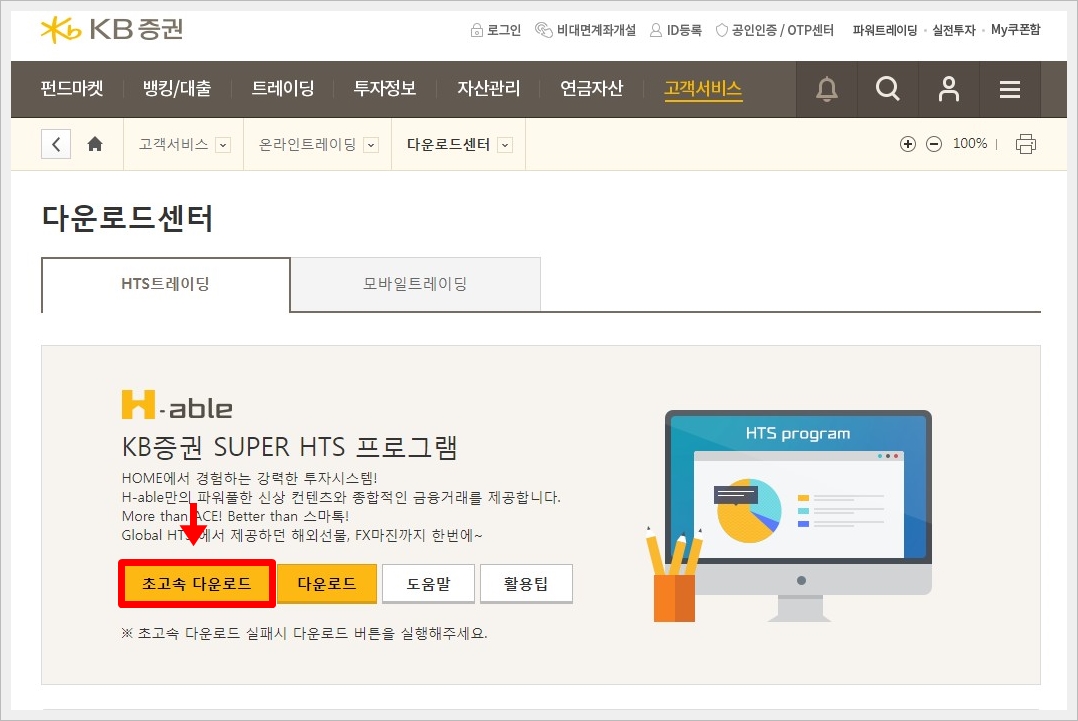Click the KB증권 SUPER HTS 프로그램 title
Screen dimensions: 1078x721
click(x=289, y=447)
